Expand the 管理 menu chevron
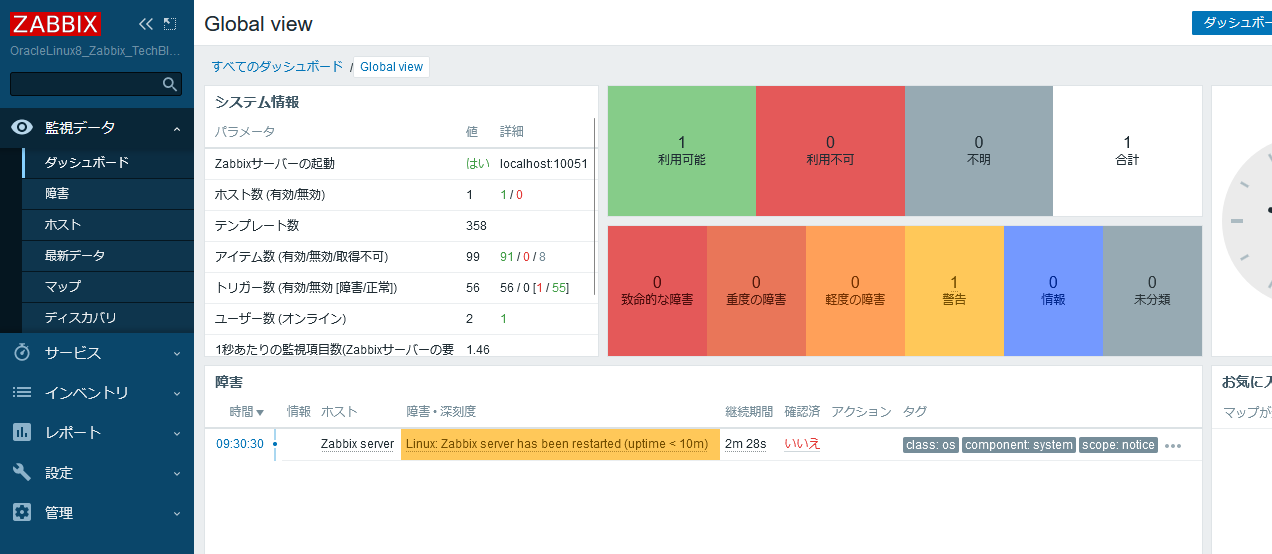 coord(176,513)
